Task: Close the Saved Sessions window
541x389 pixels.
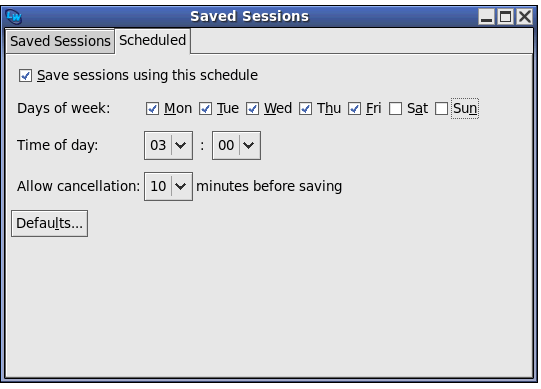Action: pos(524,17)
